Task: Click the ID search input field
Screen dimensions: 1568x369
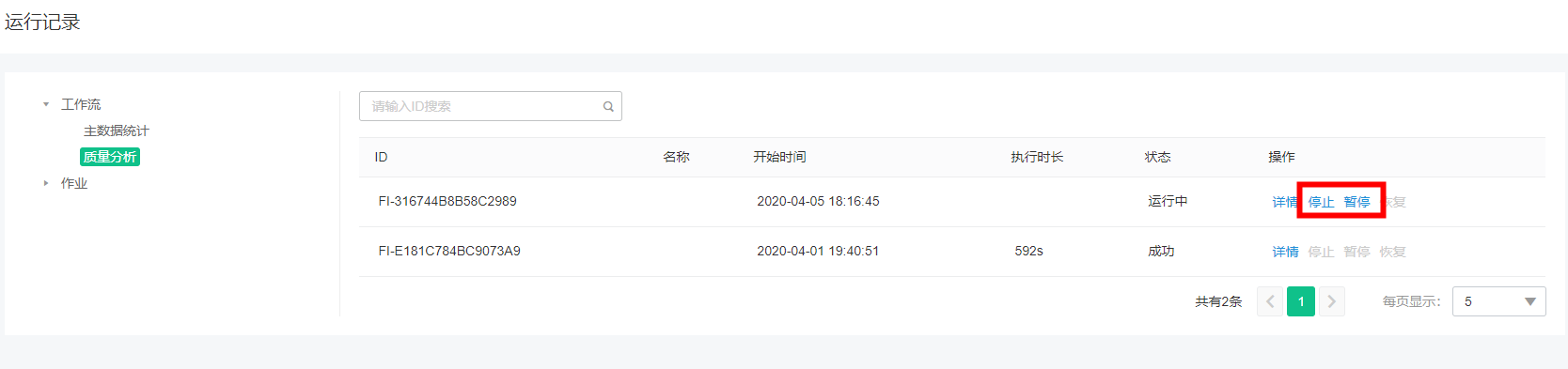Action: point(490,106)
